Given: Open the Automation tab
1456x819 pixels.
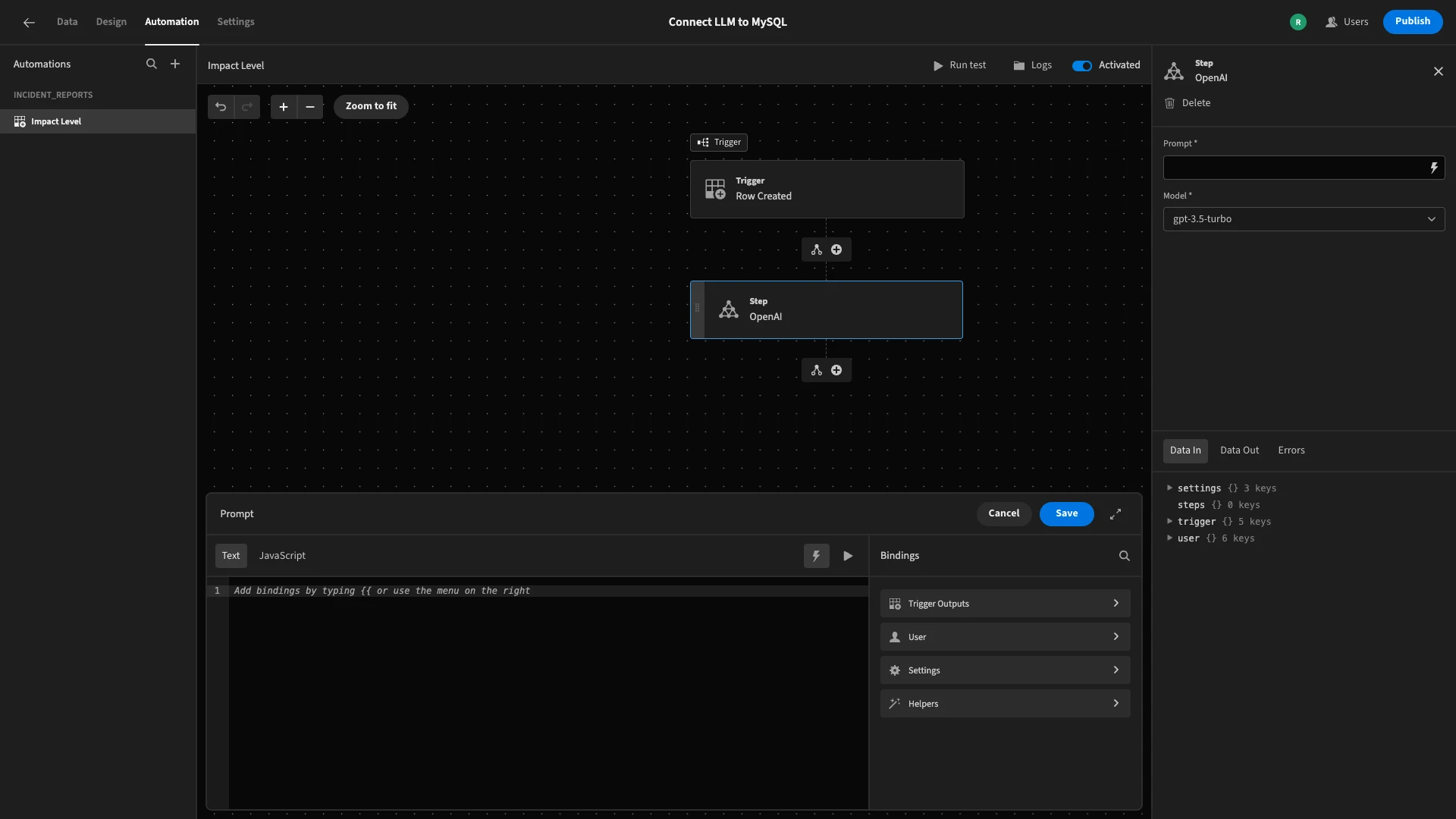Looking at the screenshot, I should click(x=171, y=22).
